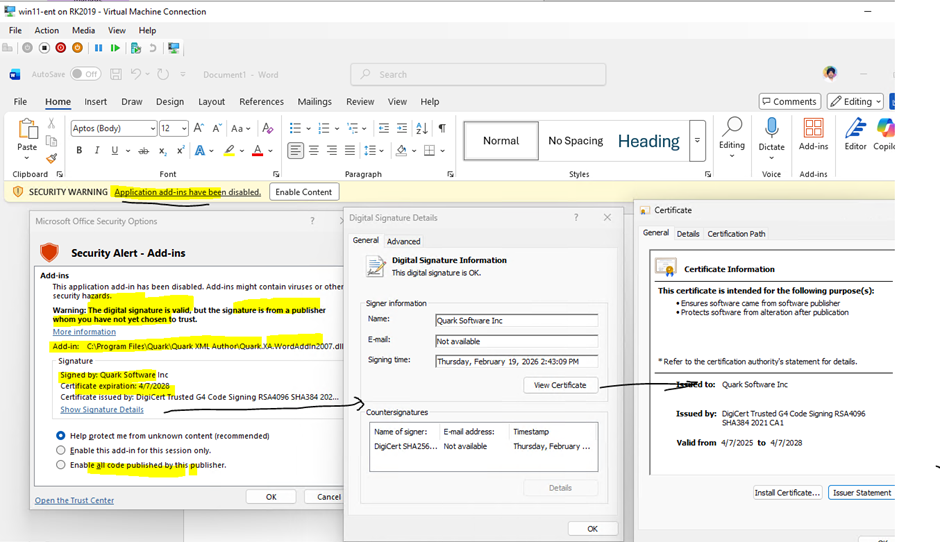Switch to the Advanced tab in Digital Signature Details

(x=403, y=241)
